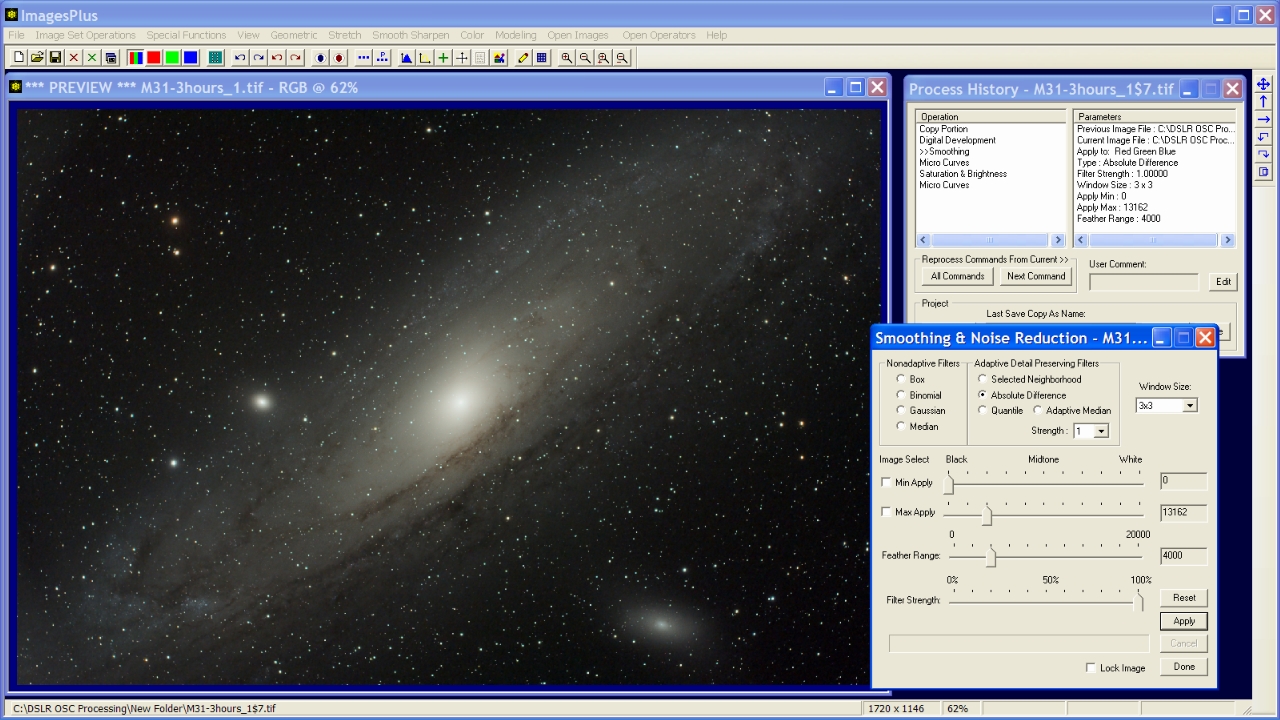This screenshot has height=720, width=1280.
Task: Select the red channel display icon
Action: [x=153, y=58]
